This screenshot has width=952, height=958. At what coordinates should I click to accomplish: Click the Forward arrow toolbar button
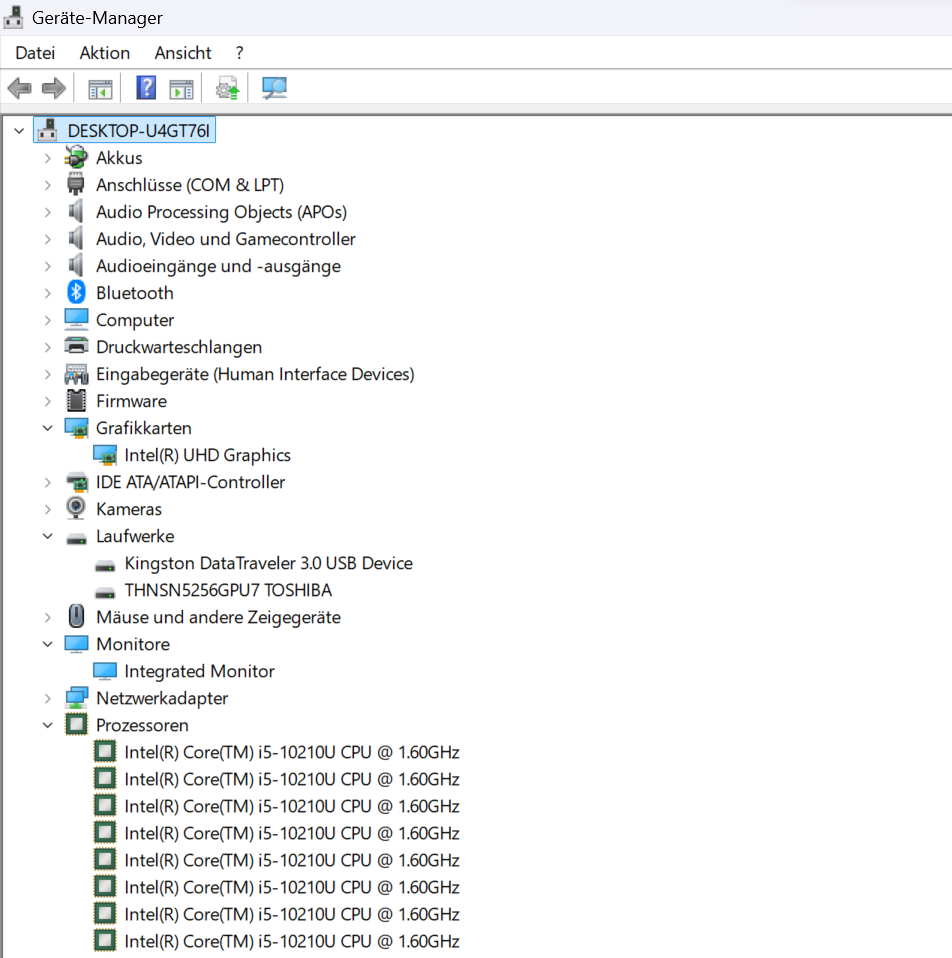(54, 89)
